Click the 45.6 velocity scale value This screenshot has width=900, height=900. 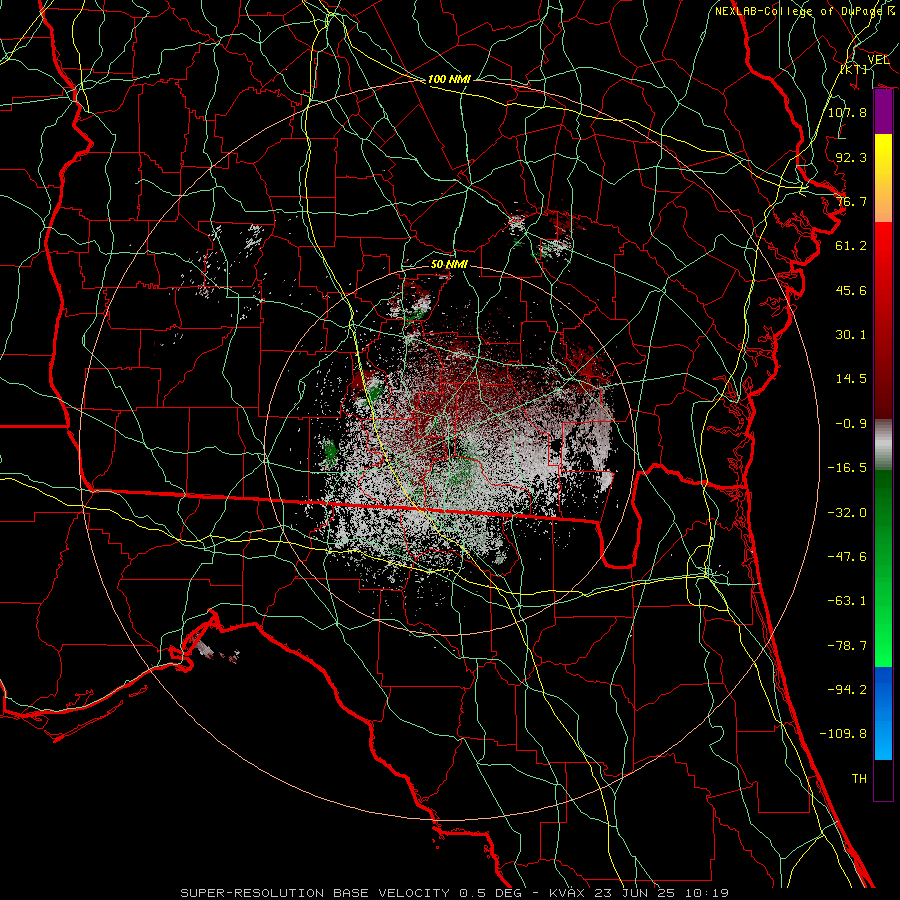point(851,290)
